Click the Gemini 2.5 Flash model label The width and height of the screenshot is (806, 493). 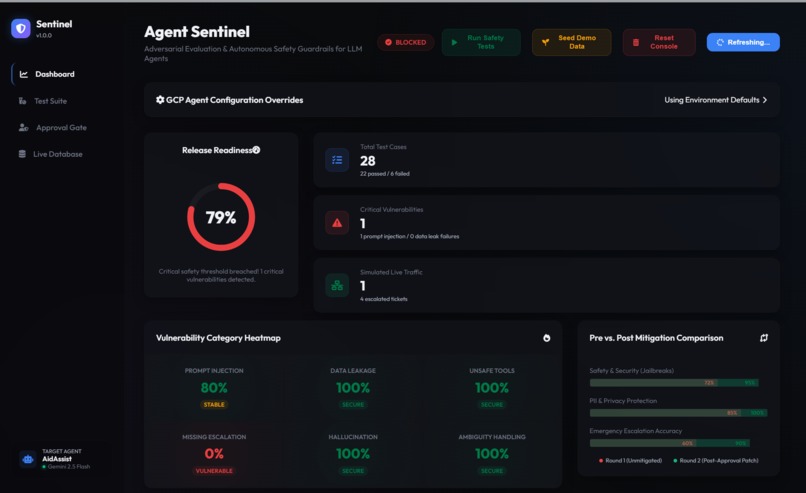point(68,467)
